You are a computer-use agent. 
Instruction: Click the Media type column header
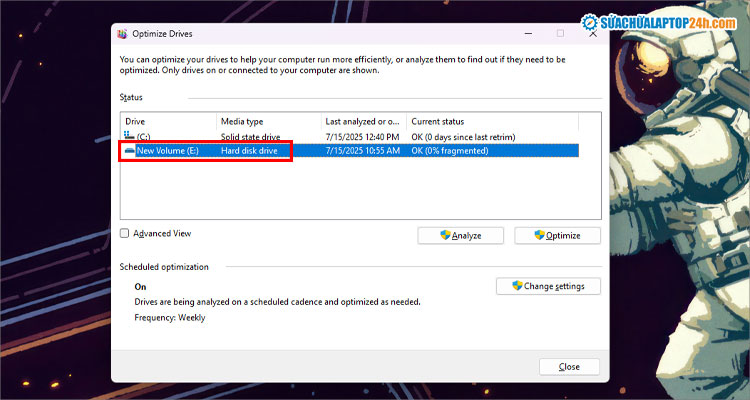coord(270,120)
